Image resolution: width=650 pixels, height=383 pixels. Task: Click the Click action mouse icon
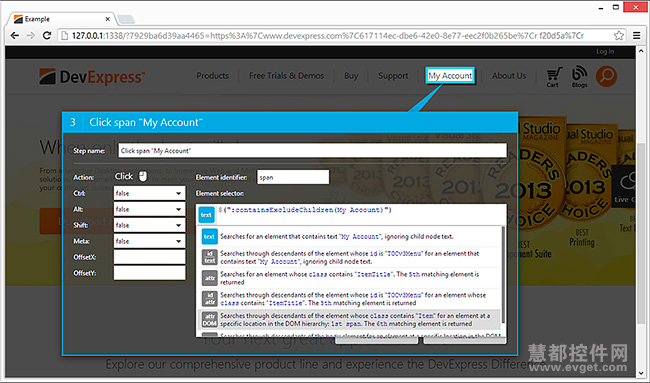coord(143,176)
